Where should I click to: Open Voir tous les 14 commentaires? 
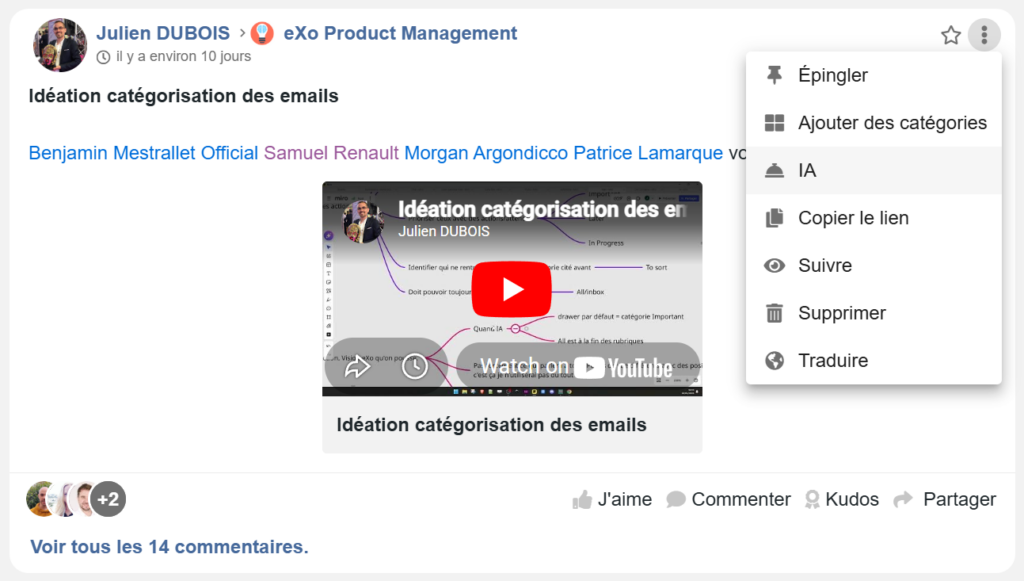(169, 547)
